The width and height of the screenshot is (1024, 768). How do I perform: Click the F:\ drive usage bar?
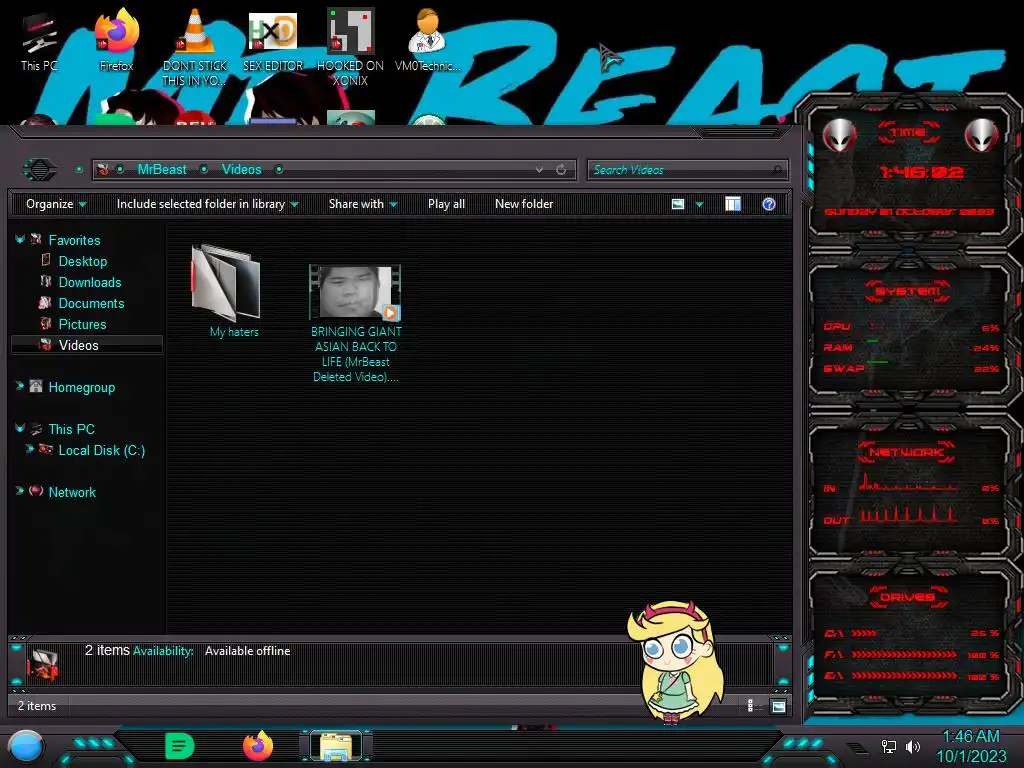pyautogui.click(x=904, y=654)
